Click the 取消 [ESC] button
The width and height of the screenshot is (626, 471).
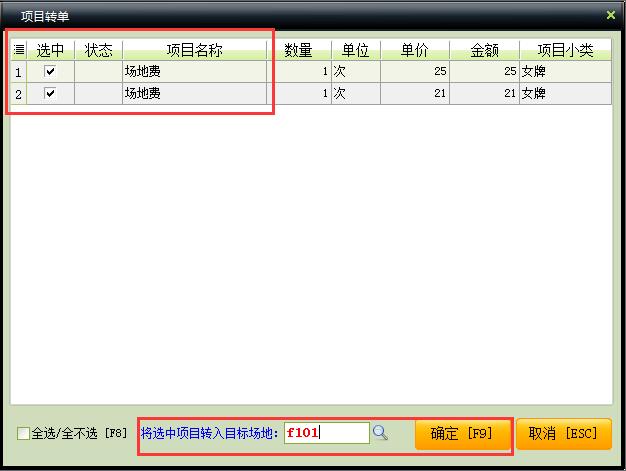point(564,434)
